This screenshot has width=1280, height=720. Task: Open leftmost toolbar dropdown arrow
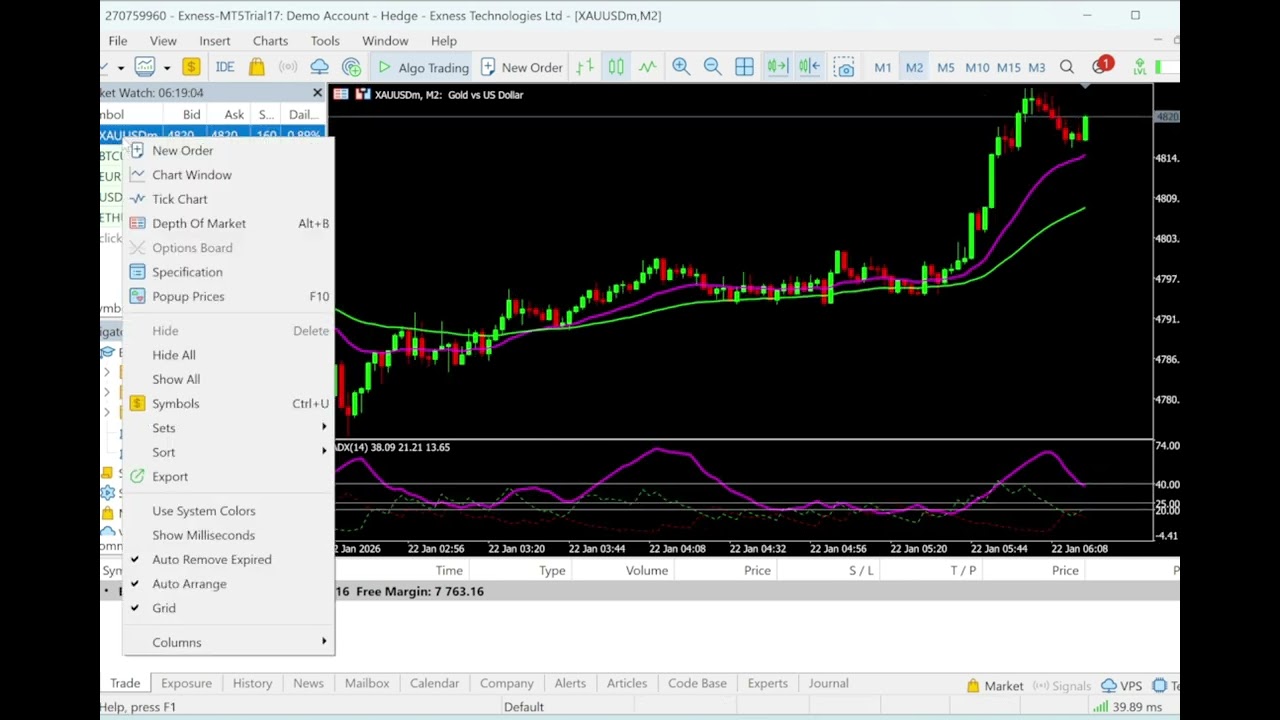[x=120, y=68]
